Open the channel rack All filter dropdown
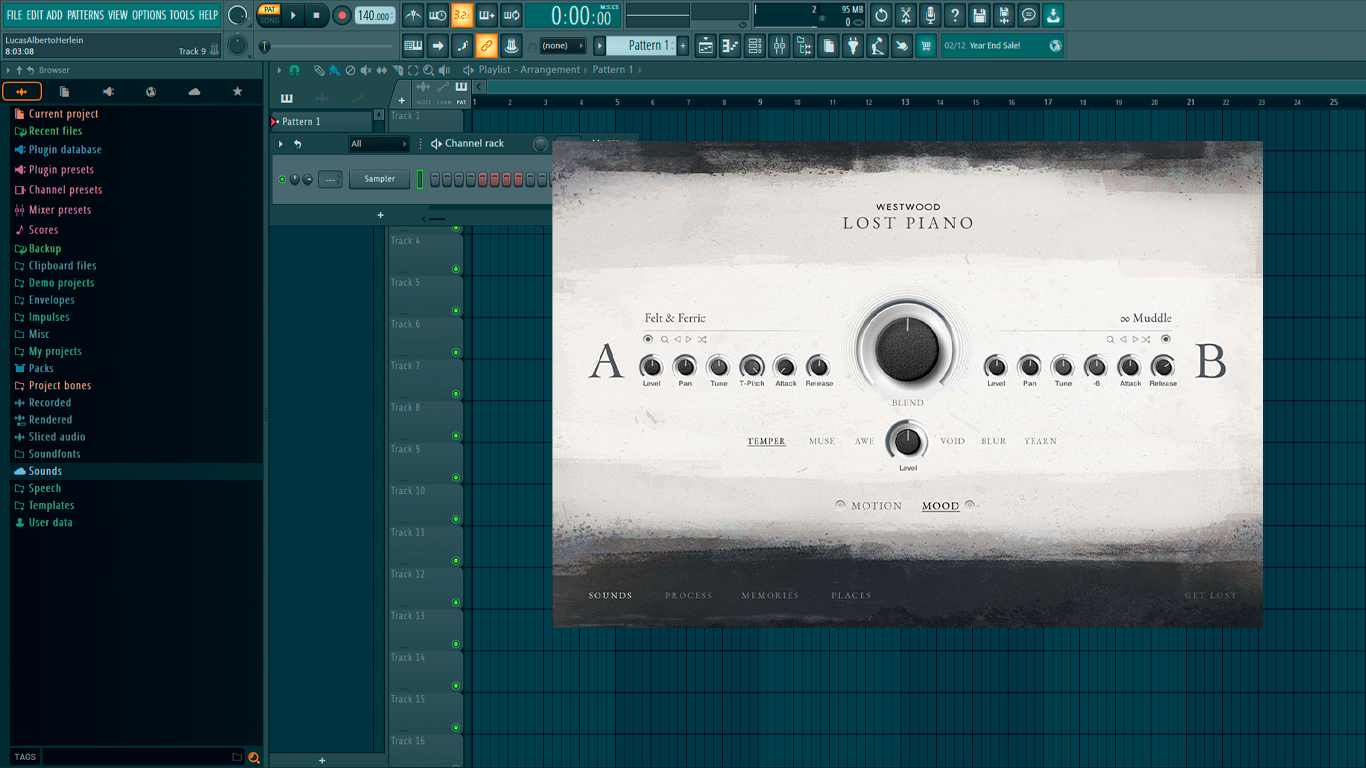1366x768 pixels. (378, 144)
